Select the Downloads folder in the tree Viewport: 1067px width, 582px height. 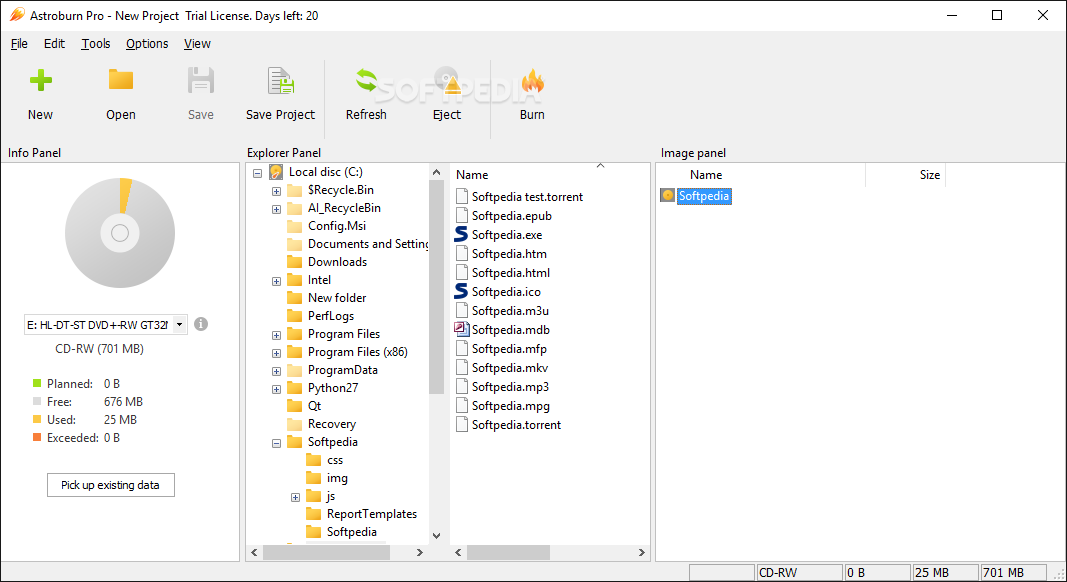point(337,261)
